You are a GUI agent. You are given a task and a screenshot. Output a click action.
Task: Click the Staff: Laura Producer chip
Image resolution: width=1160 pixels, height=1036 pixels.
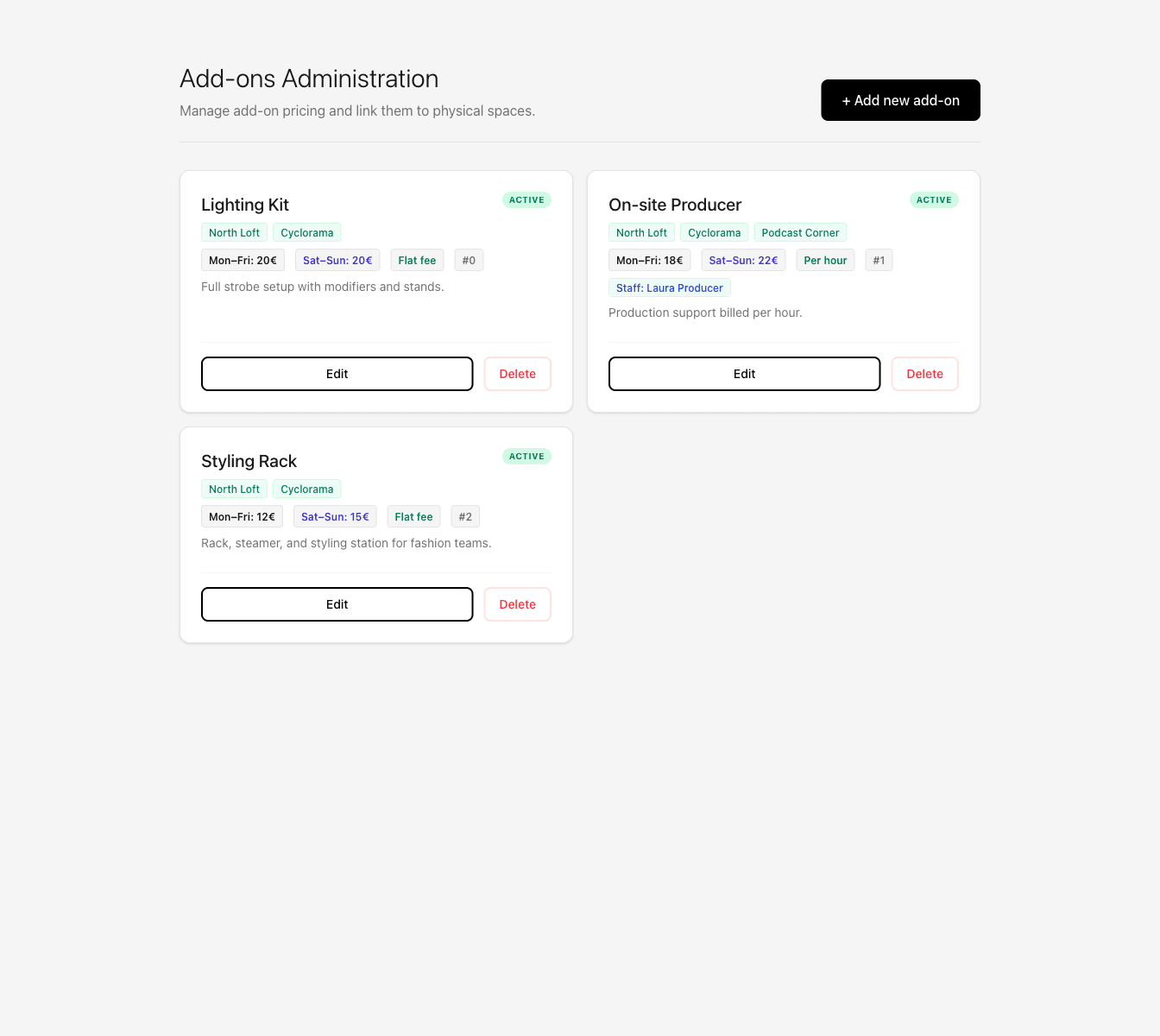pos(669,287)
